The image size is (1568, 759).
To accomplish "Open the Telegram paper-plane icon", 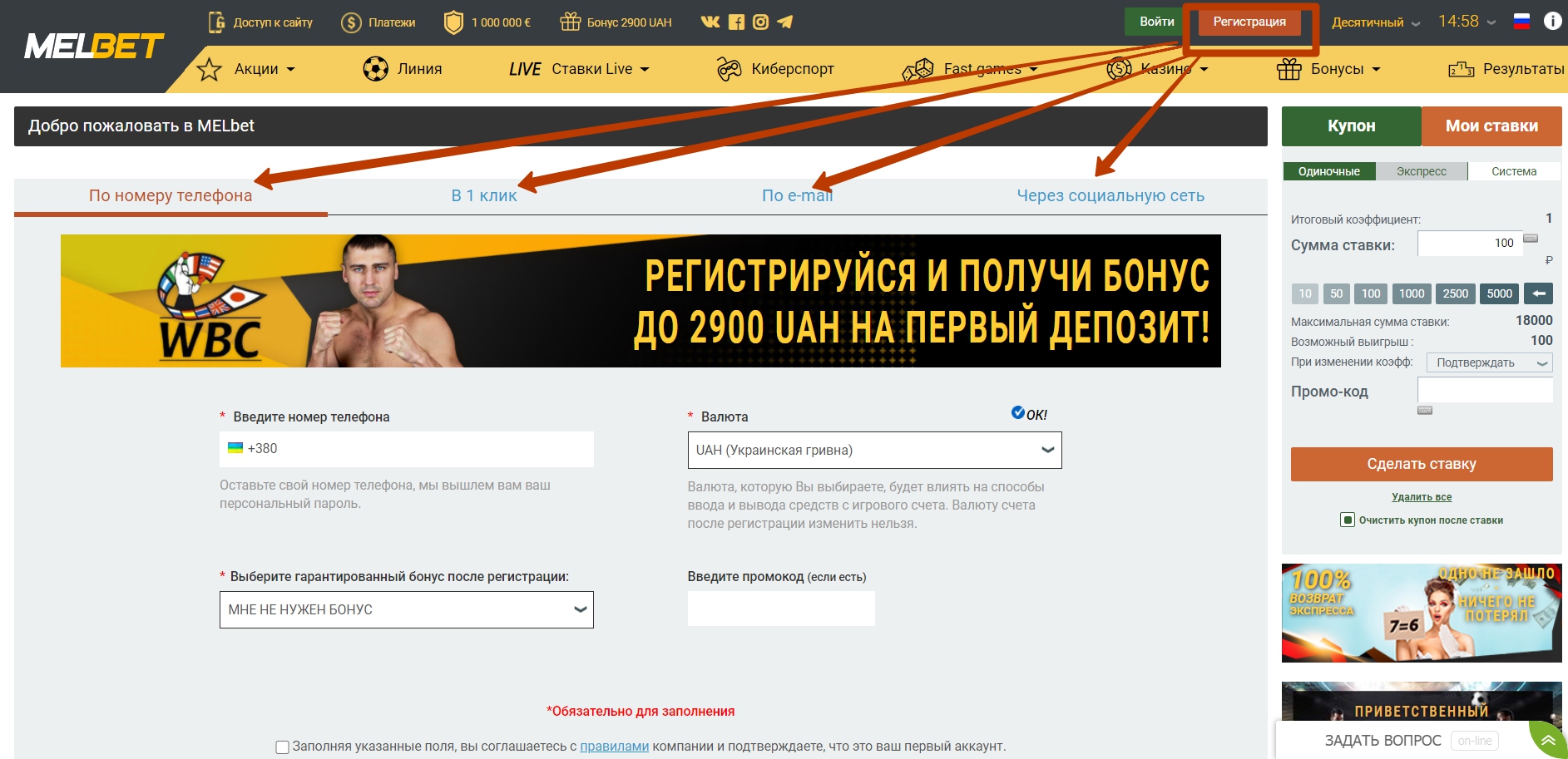I will point(784,22).
